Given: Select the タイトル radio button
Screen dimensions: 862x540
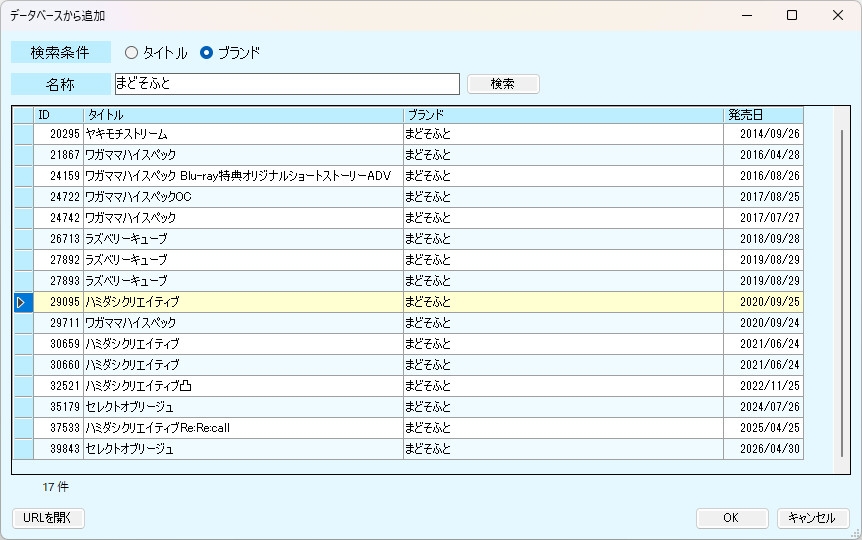Looking at the screenshot, I should coord(132,53).
